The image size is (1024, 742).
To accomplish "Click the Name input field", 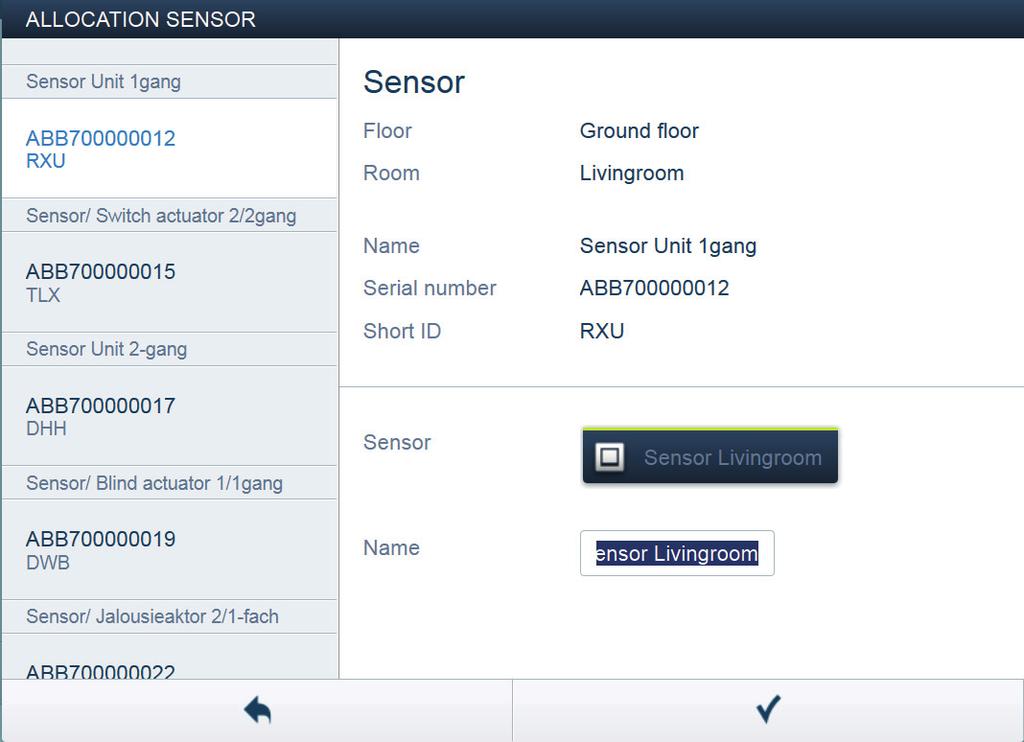I will tap(677, 553).
